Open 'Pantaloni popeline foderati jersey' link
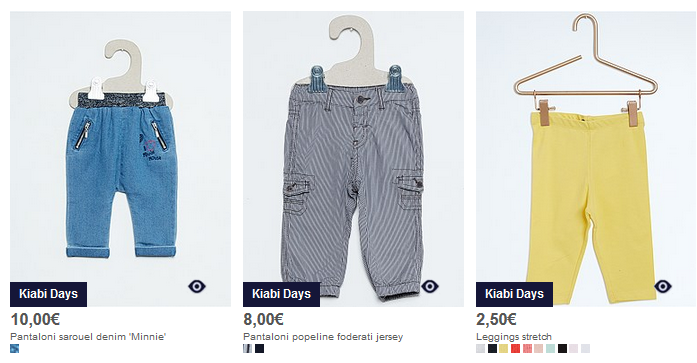The height and width of the screenshot is (363, 697). tap(323, 337)
